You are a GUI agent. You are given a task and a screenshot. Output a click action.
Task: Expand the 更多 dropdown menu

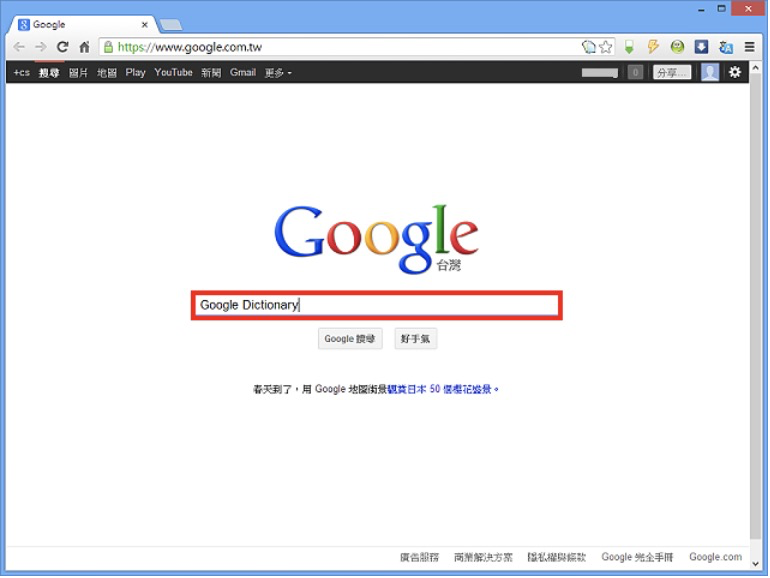(x=278, y=73)
